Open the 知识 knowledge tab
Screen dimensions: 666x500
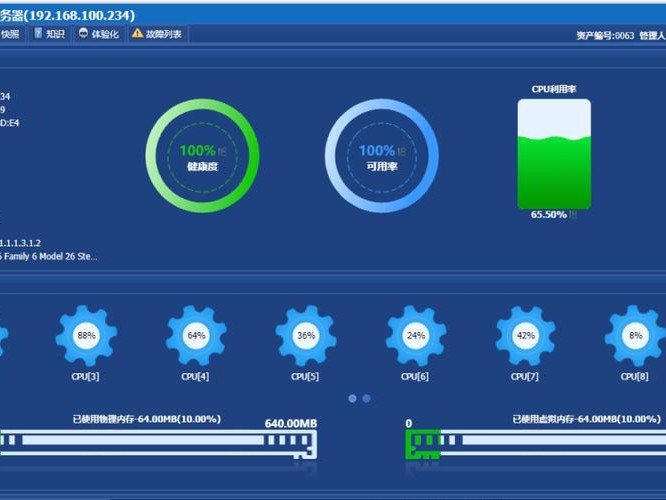(50, 34)
